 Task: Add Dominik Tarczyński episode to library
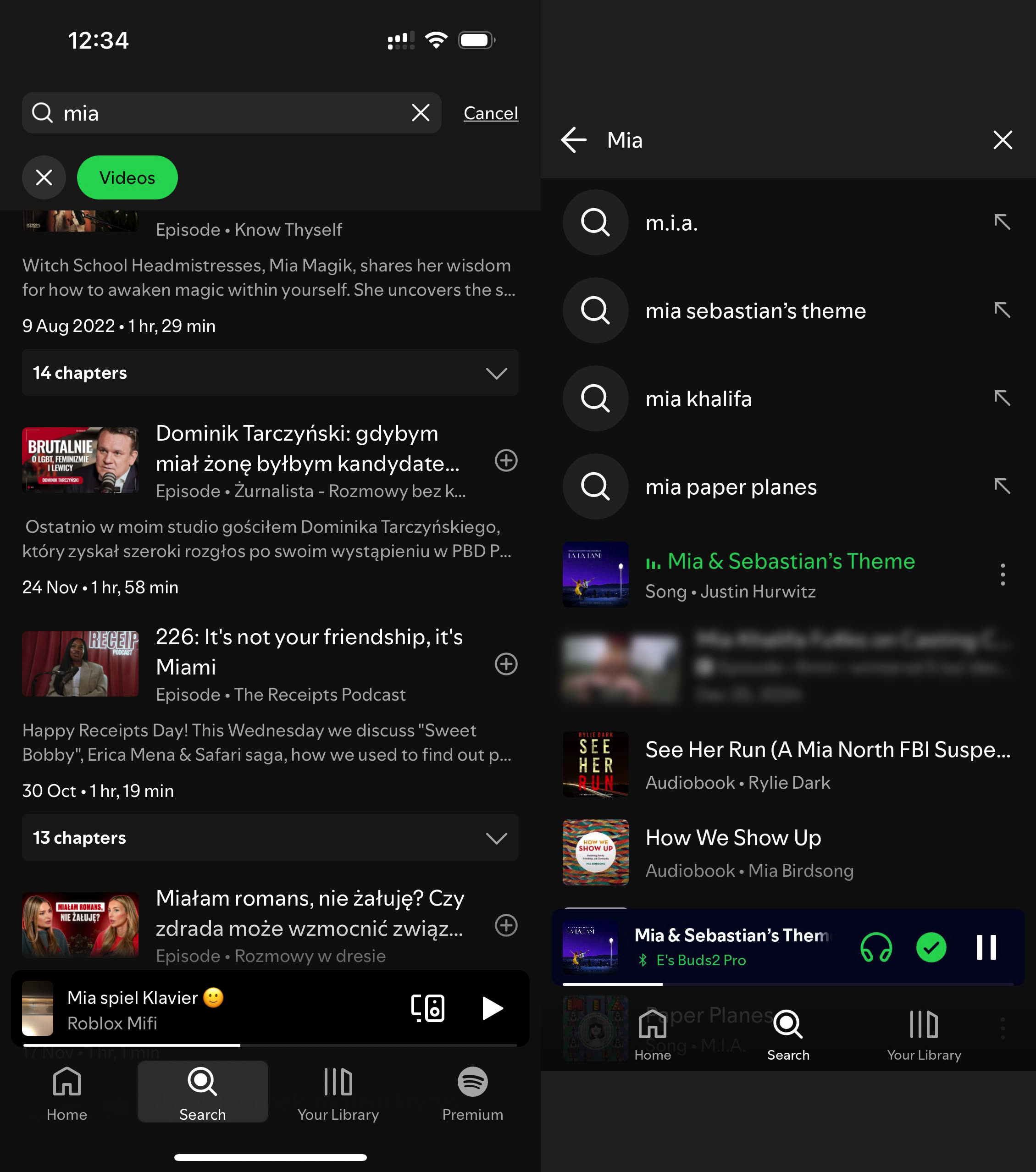click(506, 460)
